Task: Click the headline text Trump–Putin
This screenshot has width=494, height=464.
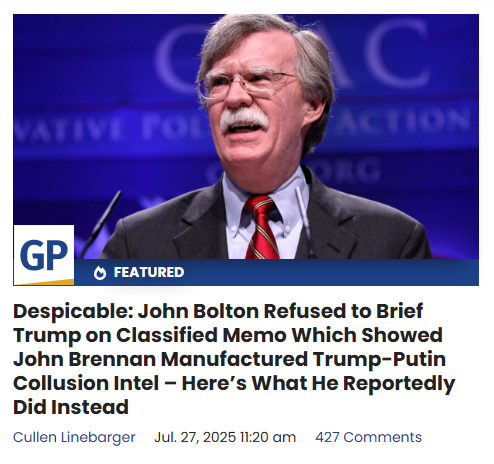Action: coord(379,359)
